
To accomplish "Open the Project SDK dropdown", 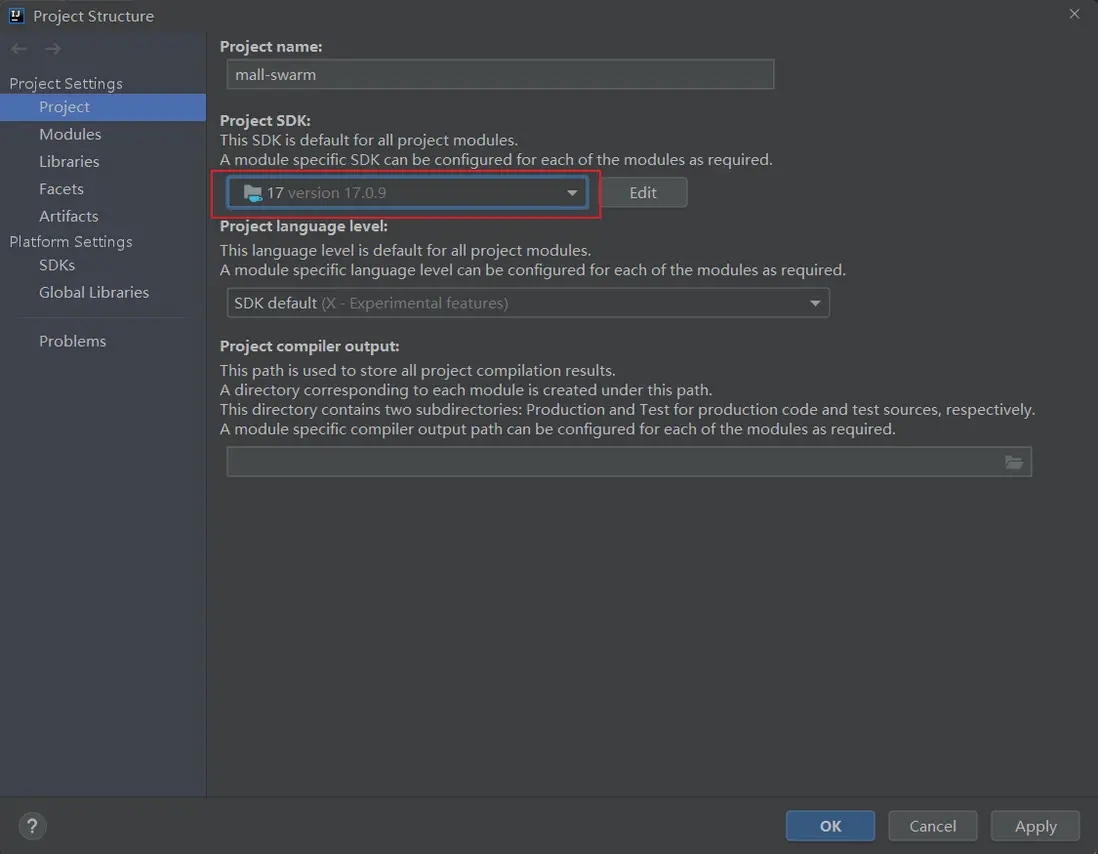I will (x=573, y=193).
